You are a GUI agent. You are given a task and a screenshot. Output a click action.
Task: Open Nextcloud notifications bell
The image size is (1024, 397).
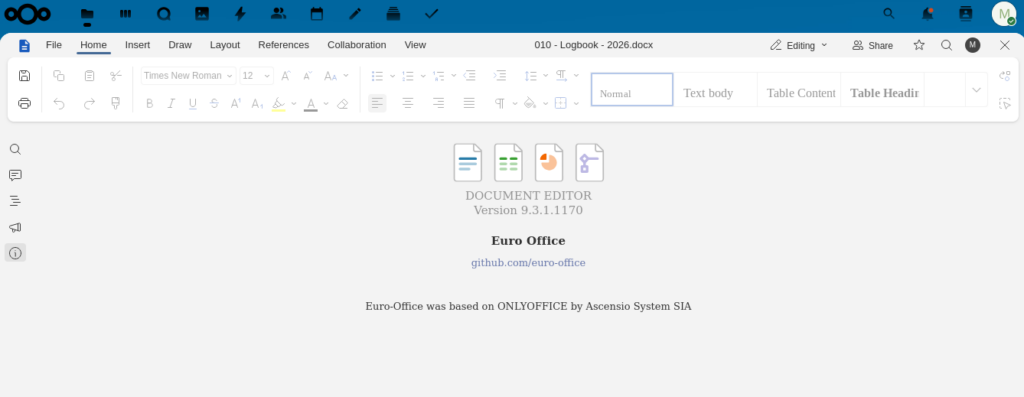(927, 14)
